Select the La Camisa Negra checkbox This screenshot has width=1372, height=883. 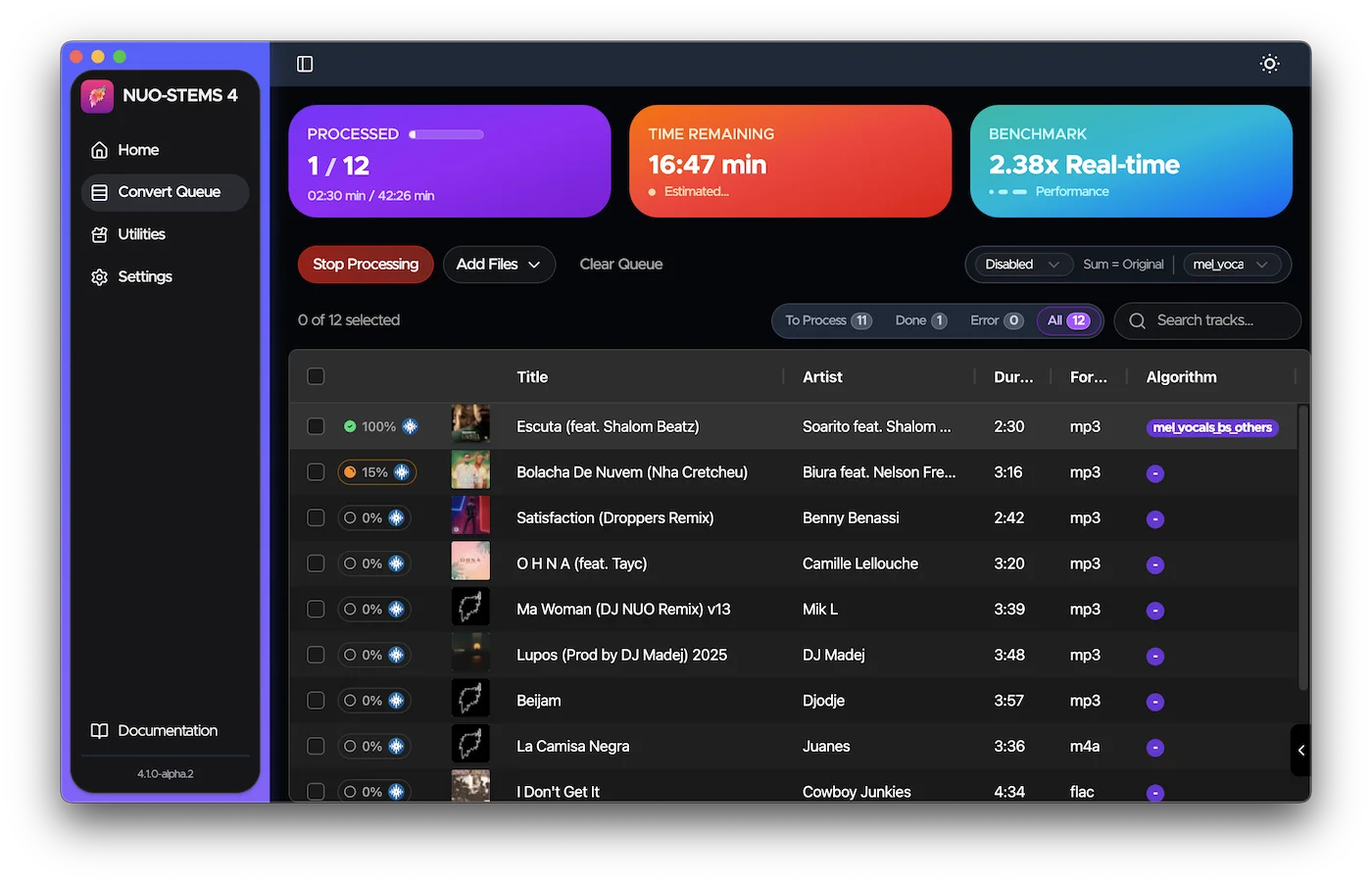[x=316, y=746]
